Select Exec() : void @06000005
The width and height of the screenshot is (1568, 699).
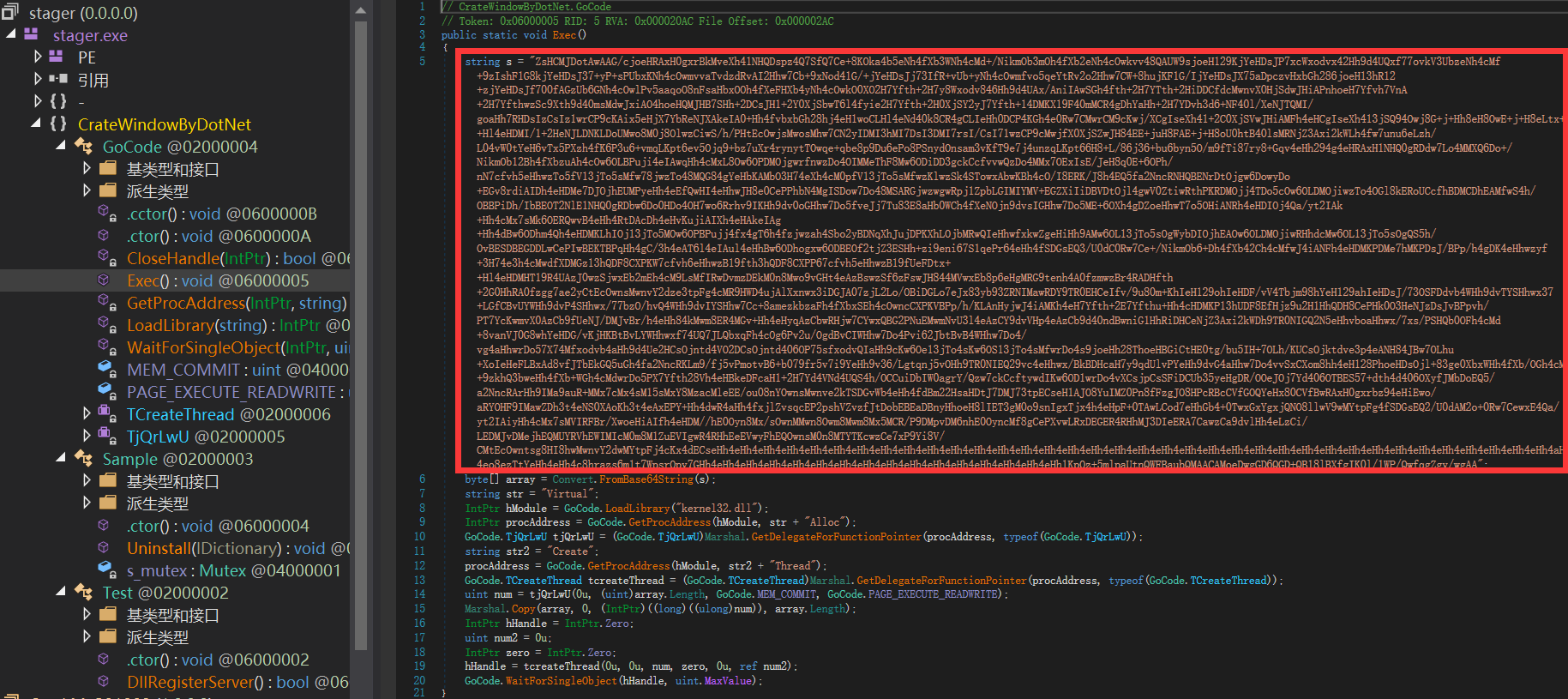coord(218,280)
